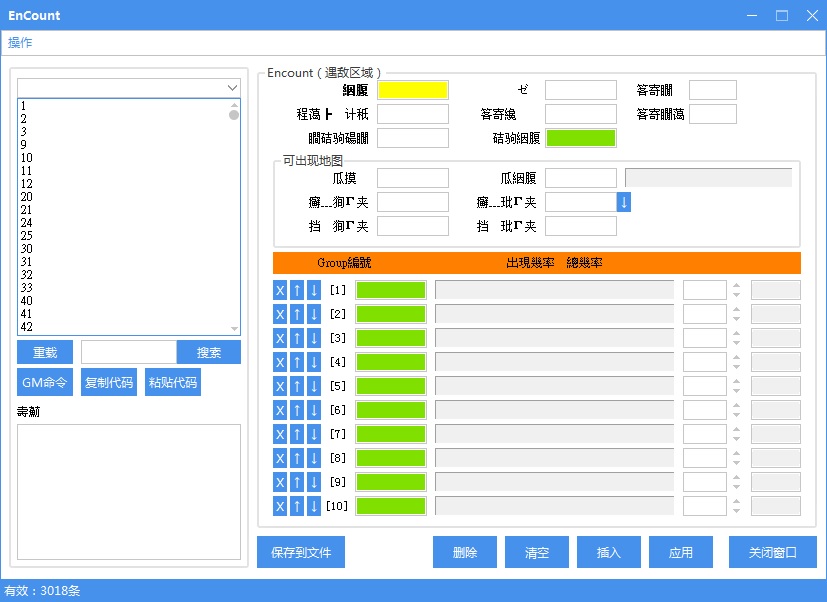Click the GM命令 button
827x602 pixels.
(45, 383)
